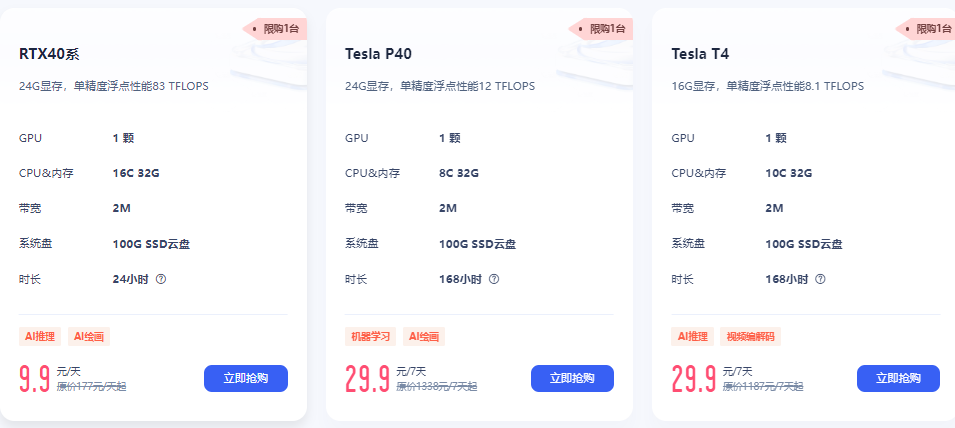Click 立即抢购 for Tesla P40
The height and width of the screenshot is (428, 955).
(573, 379)
